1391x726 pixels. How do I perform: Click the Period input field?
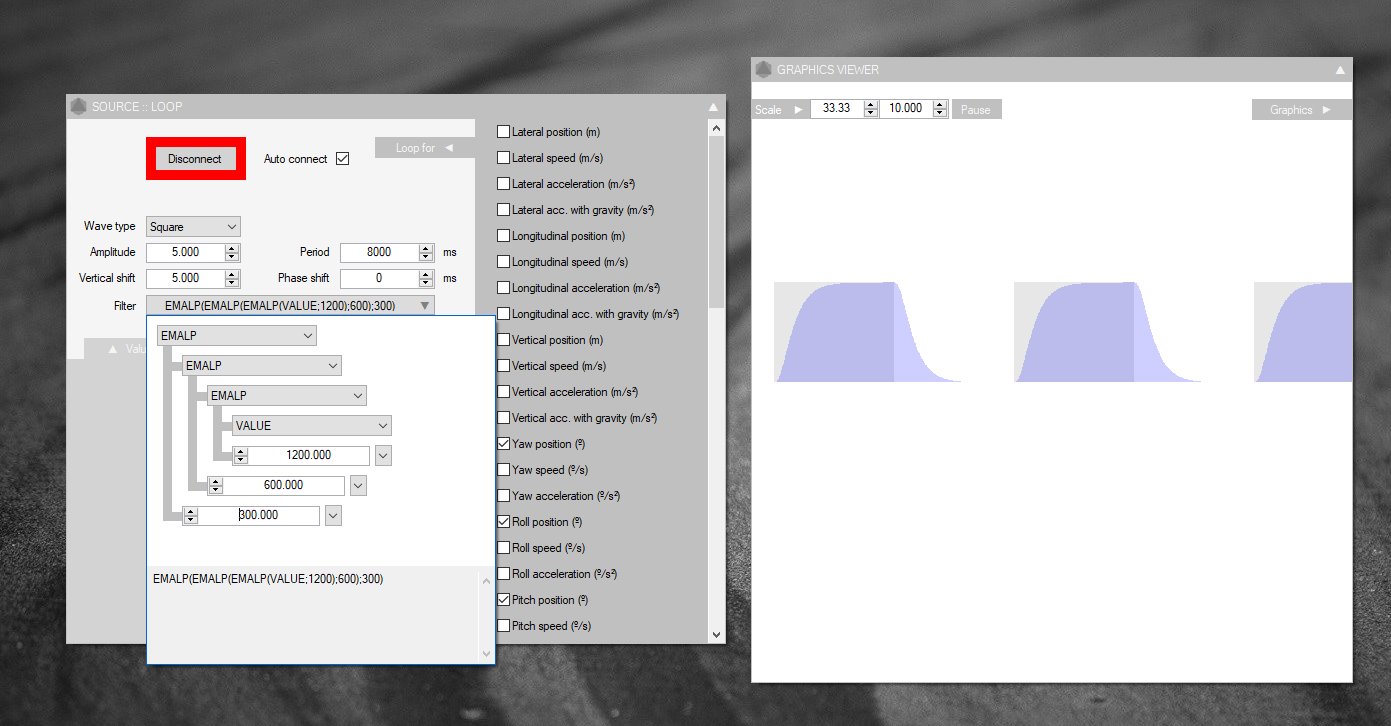(x=378, y=252)
